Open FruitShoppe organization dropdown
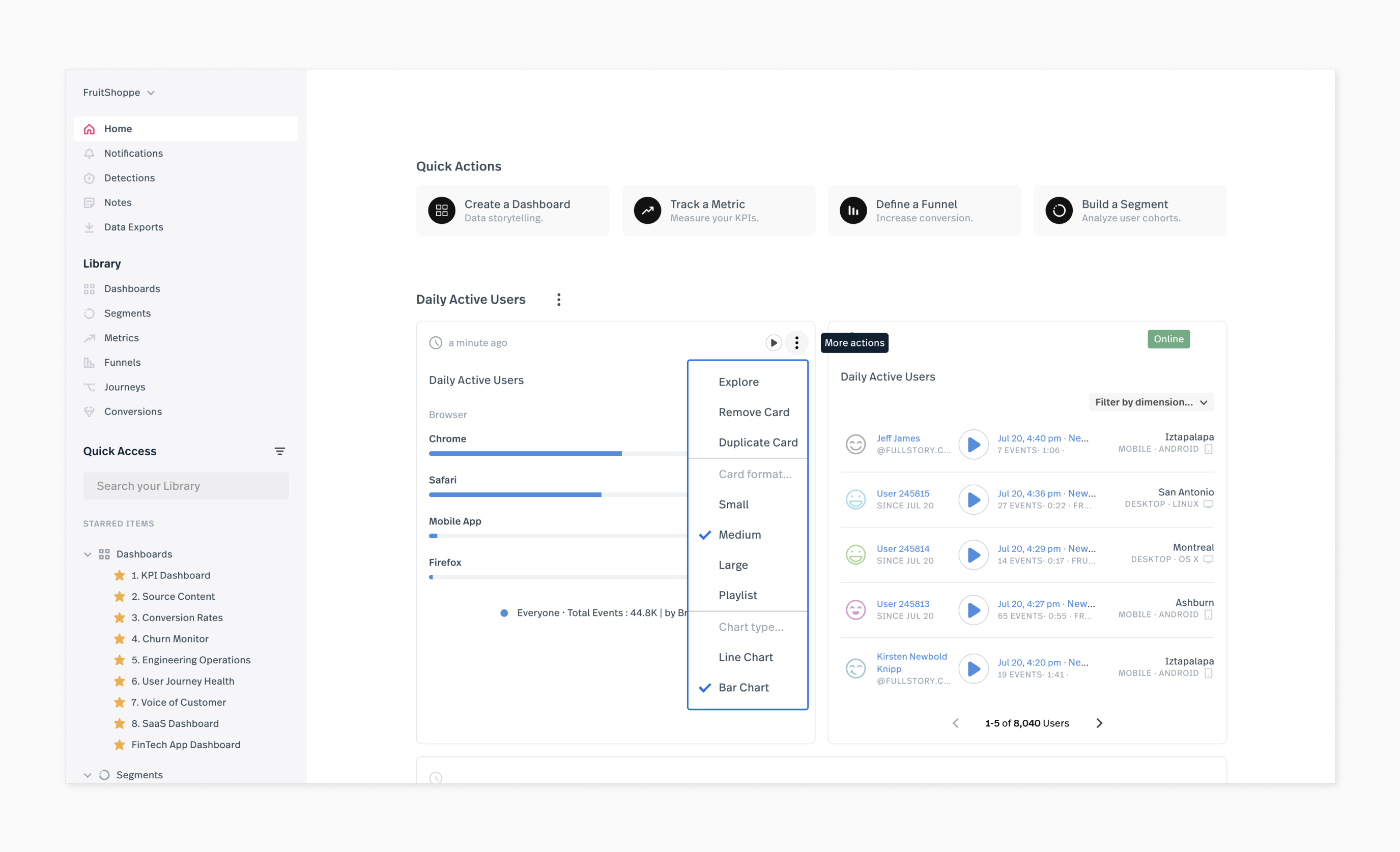The height and width of the screenshot is (852, 1400). (x=118, y=93)
